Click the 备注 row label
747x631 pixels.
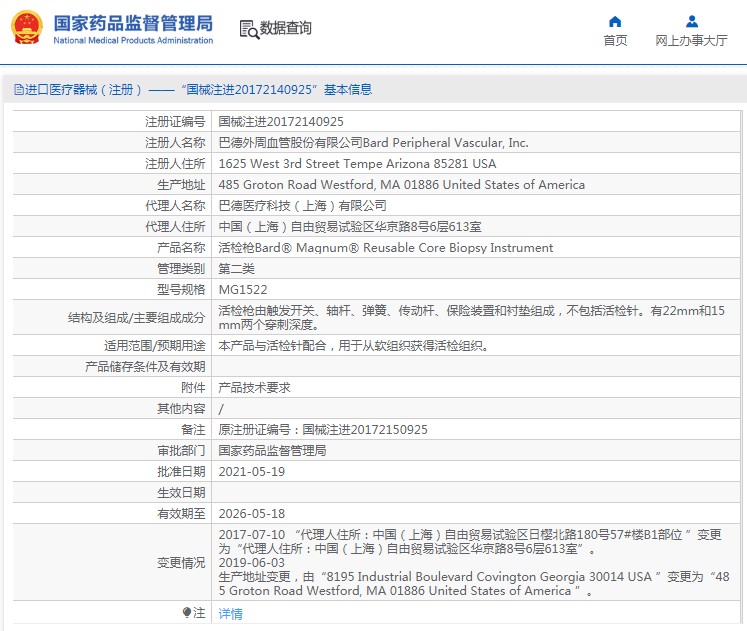click(193, 430)
